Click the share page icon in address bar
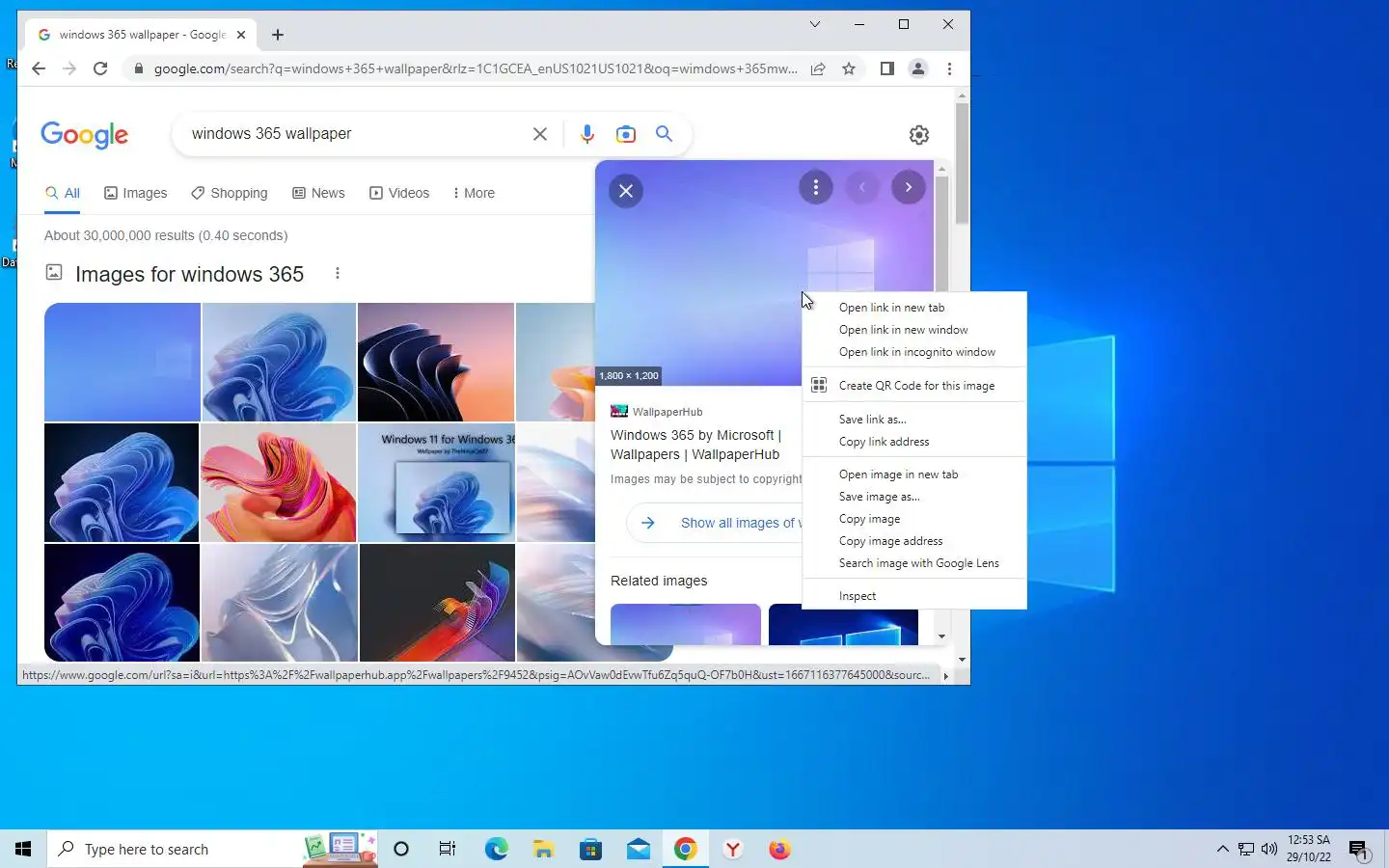The width and height of the screenshot is (1389, 868). (x=818, y=68)
